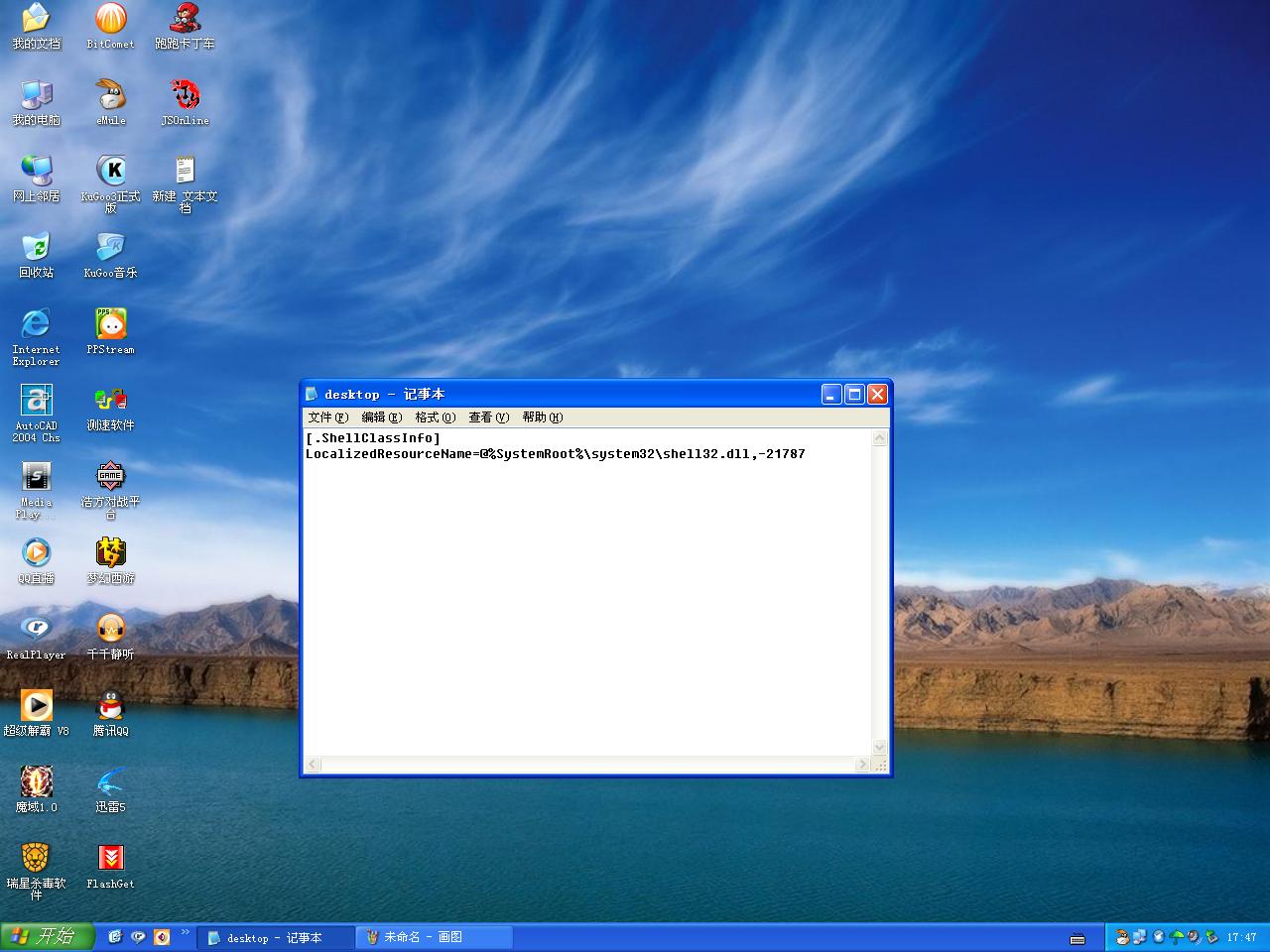The image size is (1270, 952).
Task: Open the 文件(F) menu in Notepad
Action: pos(328,417)
